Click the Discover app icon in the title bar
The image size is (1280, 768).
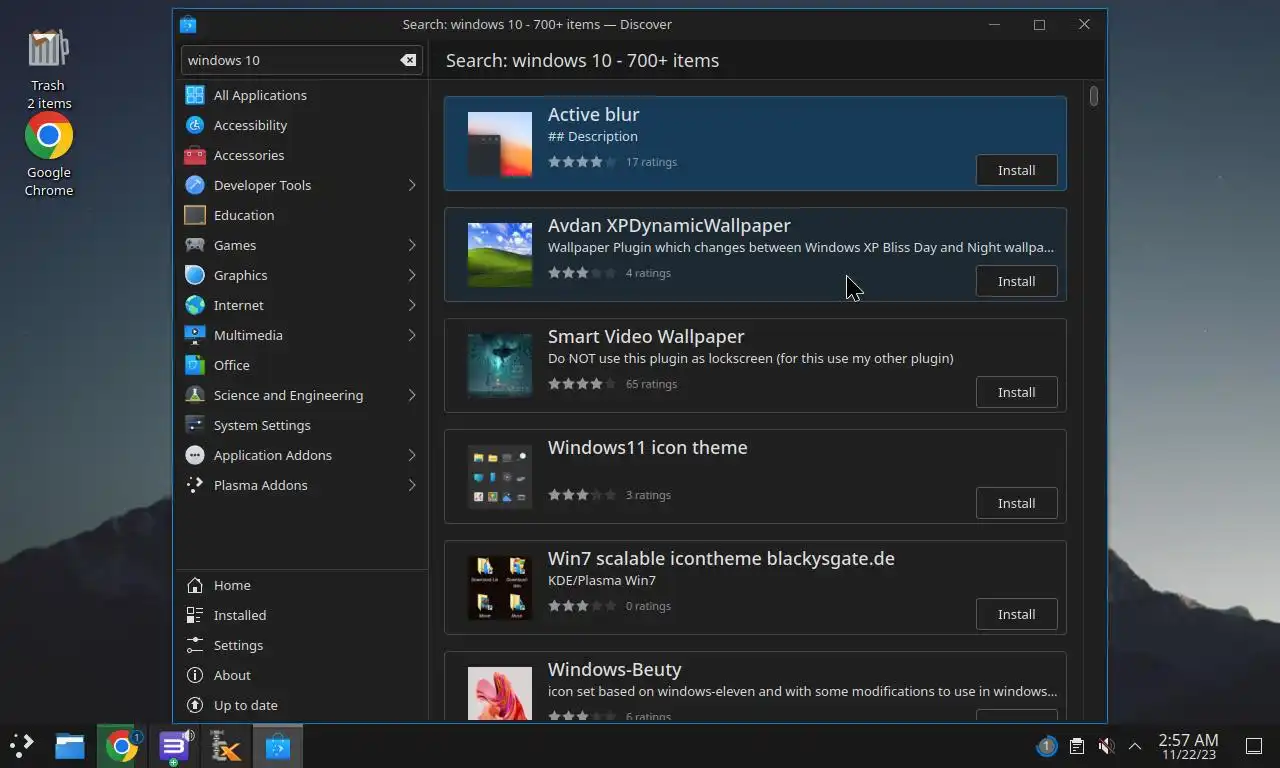tap(188, 24)
